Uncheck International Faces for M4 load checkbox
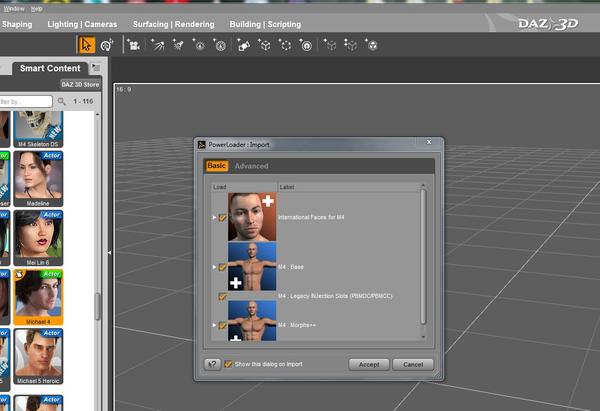This screenshot has width=600, height=411. (222, 218)
